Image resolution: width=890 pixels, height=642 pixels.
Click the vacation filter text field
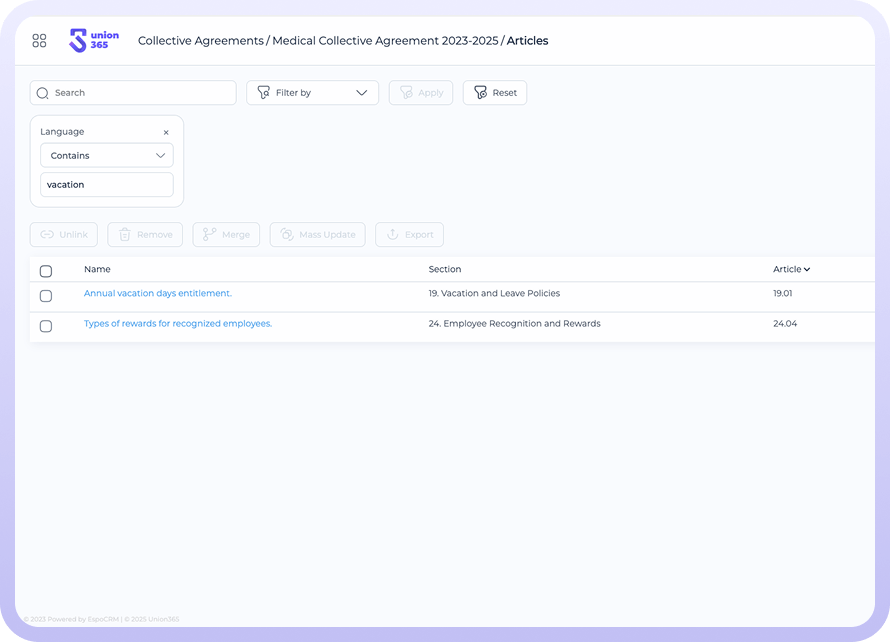(x=107, y=185)
